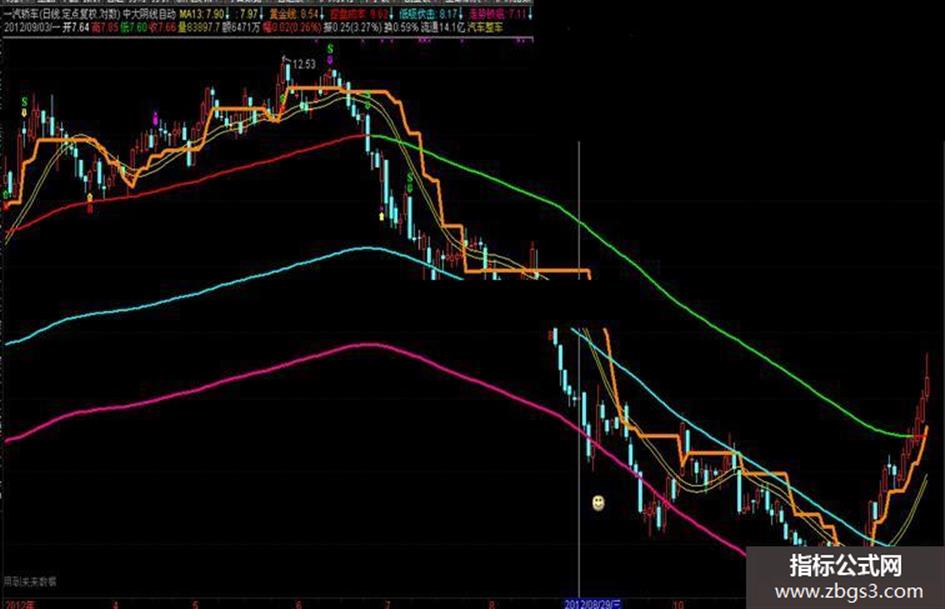Click the opening price 开7.64
The width and height of the screenshot is (945, 609).
pyautogui.click(x=75, y=27)
